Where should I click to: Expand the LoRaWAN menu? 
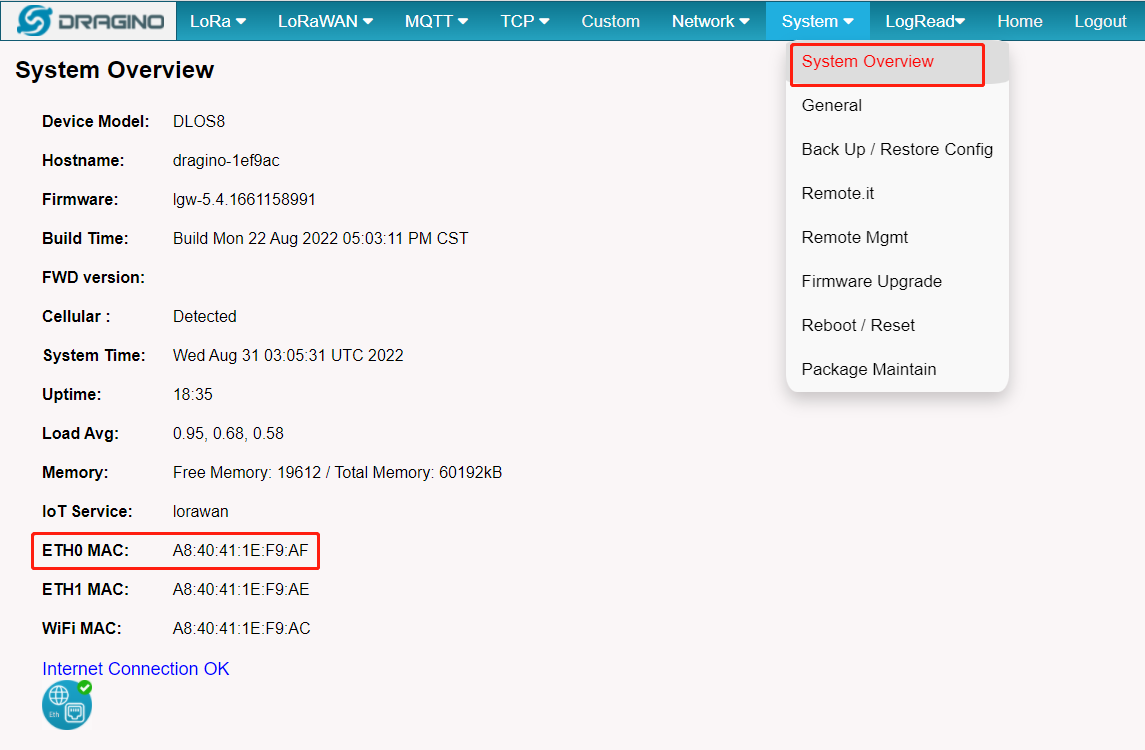point(325,21)
